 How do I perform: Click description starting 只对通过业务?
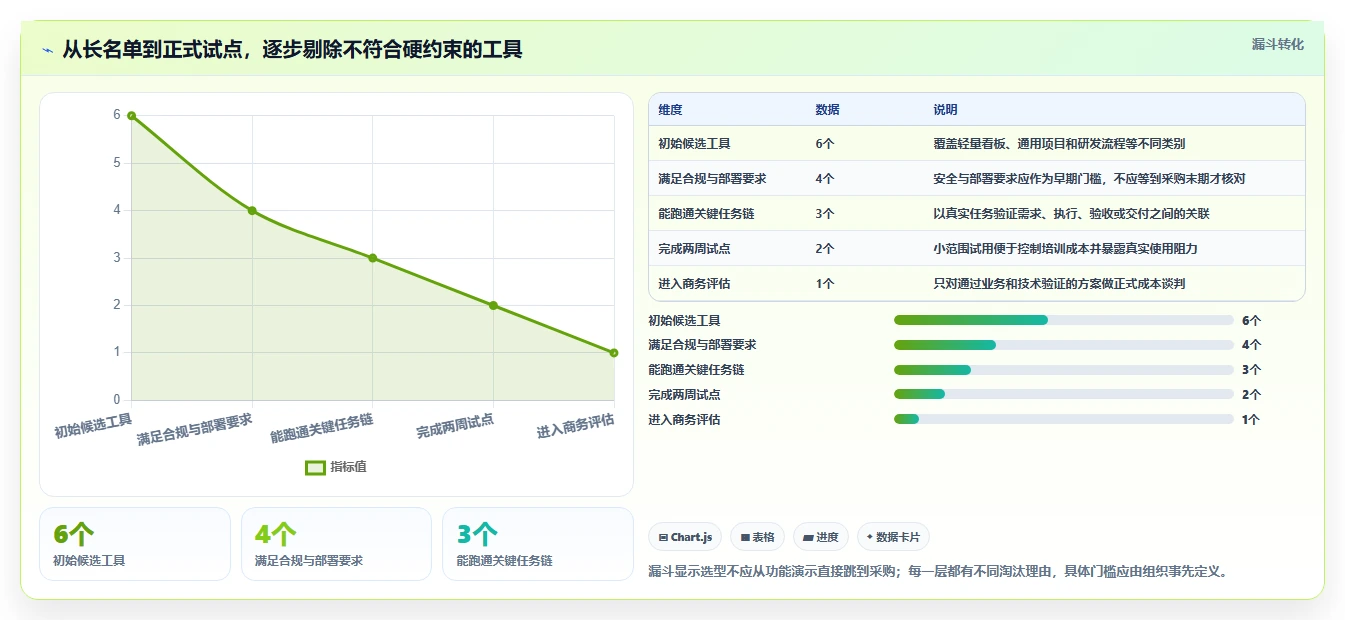pos(1059,283)
